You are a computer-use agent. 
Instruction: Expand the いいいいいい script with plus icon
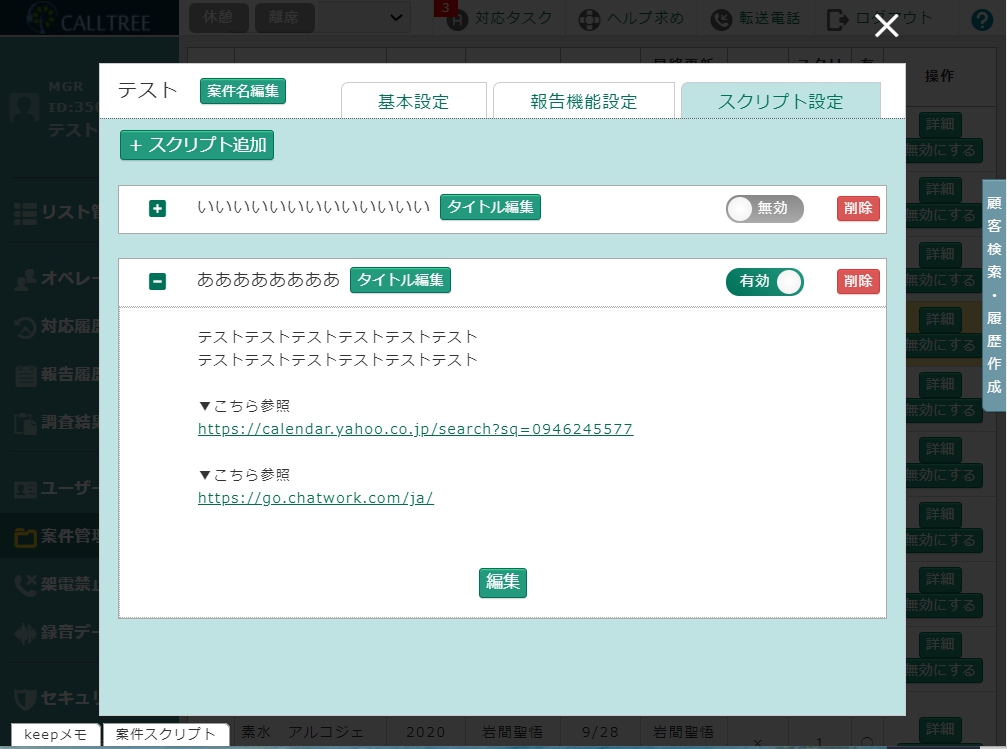click(x=156, y=209)
